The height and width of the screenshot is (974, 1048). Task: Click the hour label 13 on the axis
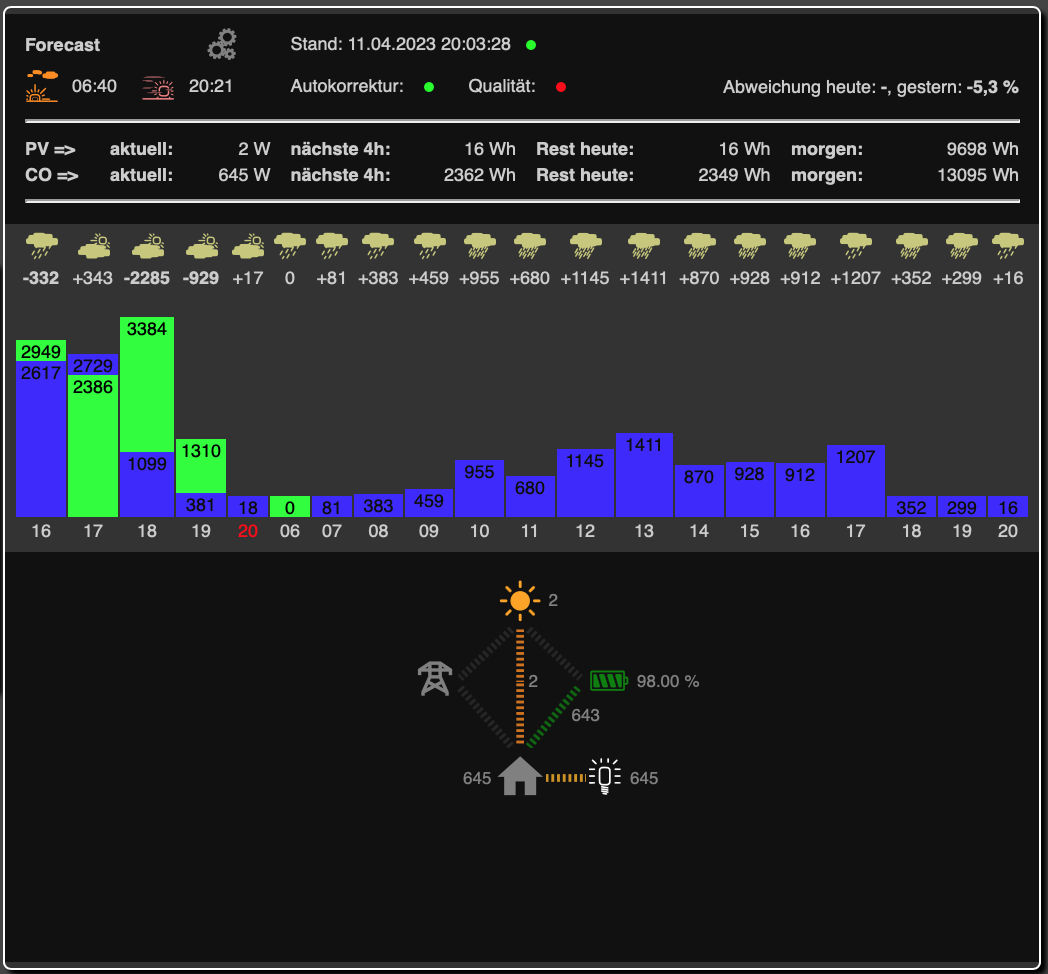tap(644, 531)
